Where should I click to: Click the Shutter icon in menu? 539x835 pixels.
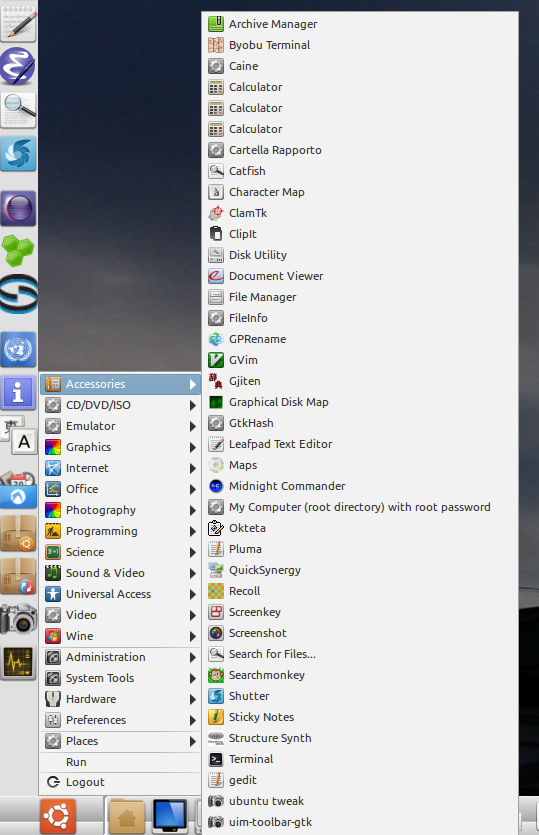click(x=216, y=696)
